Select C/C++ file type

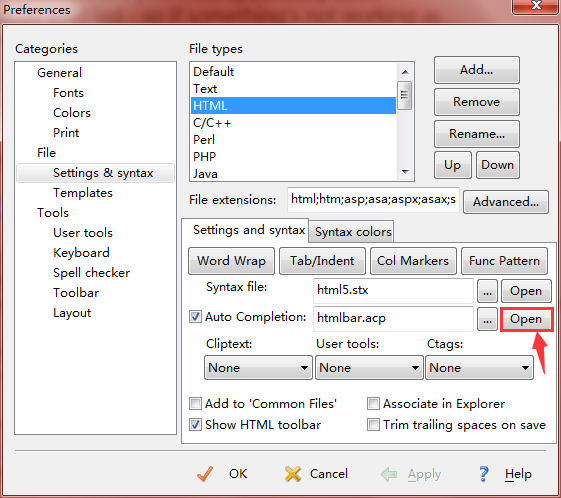293,123
